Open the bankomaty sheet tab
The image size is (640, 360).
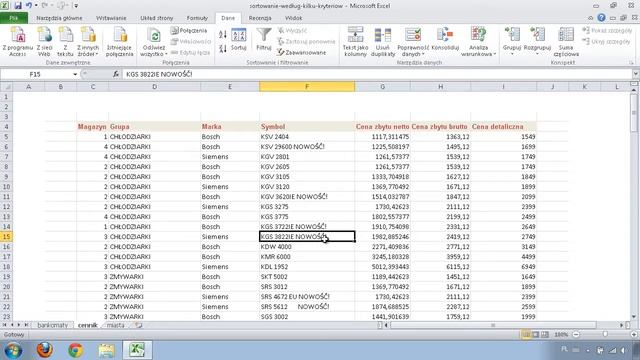click(x=52, y=325)
